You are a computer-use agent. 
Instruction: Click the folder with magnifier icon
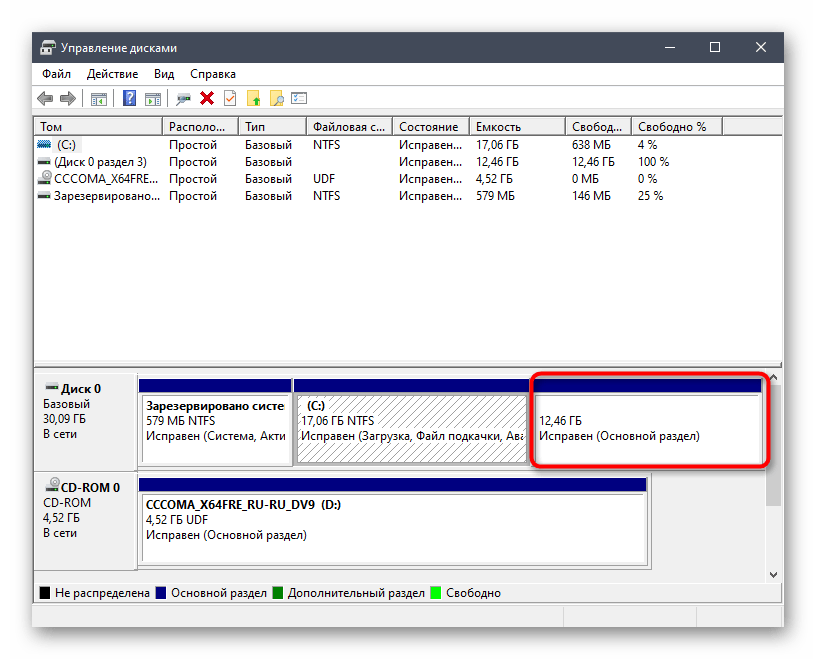[277, 98]
